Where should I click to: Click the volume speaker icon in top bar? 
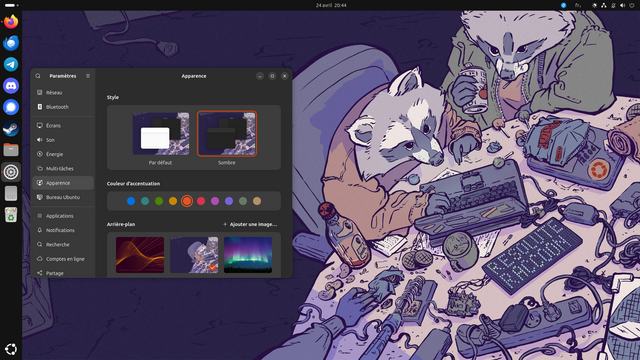(622, 5)
